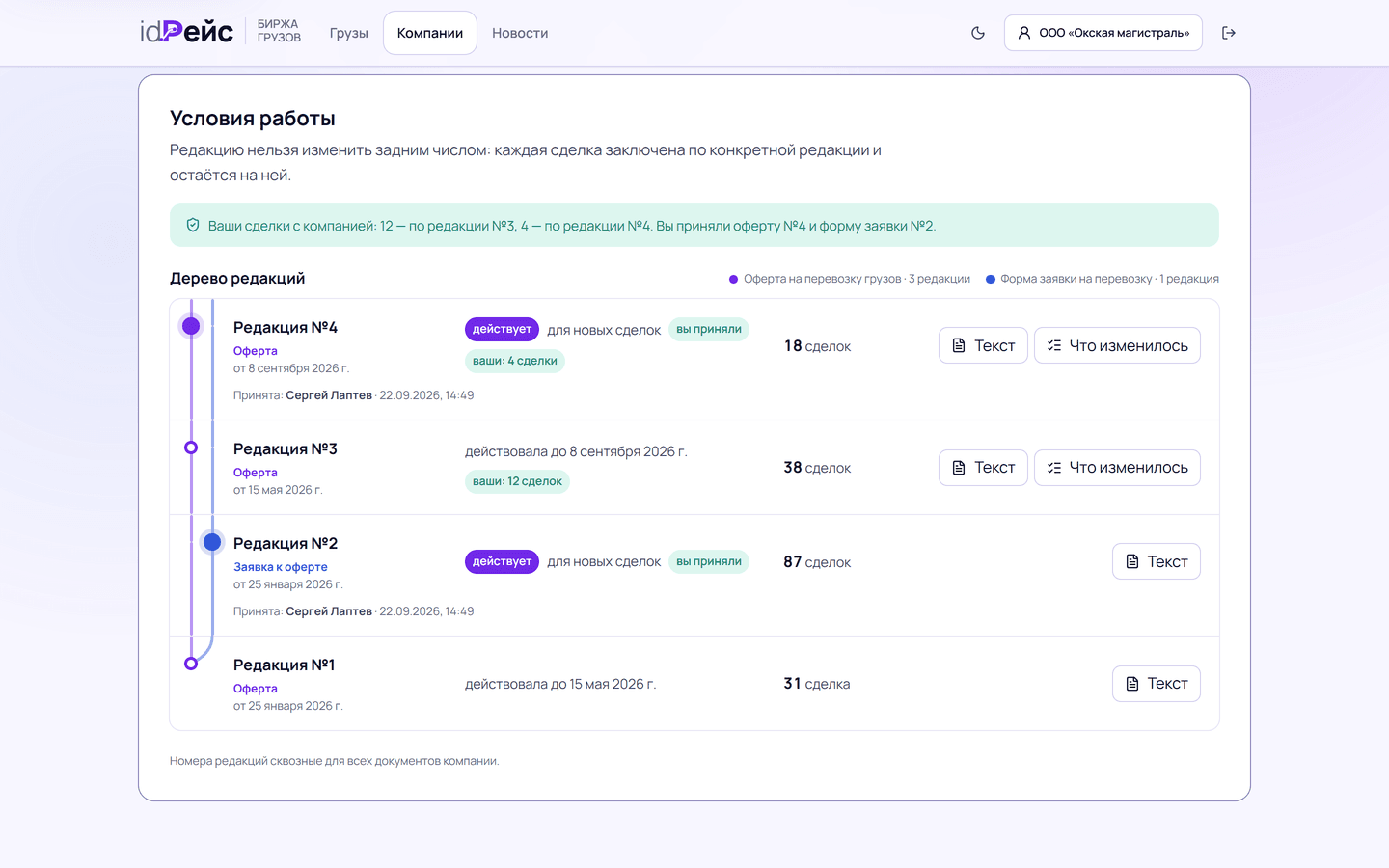Select the Компании tab
Image resolution: width=1389 pixels, height=868 pixels.
coord(430,33)
